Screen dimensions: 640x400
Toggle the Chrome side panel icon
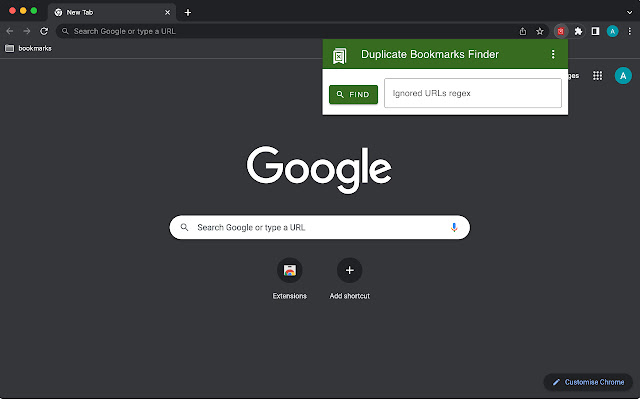(596, 31)
